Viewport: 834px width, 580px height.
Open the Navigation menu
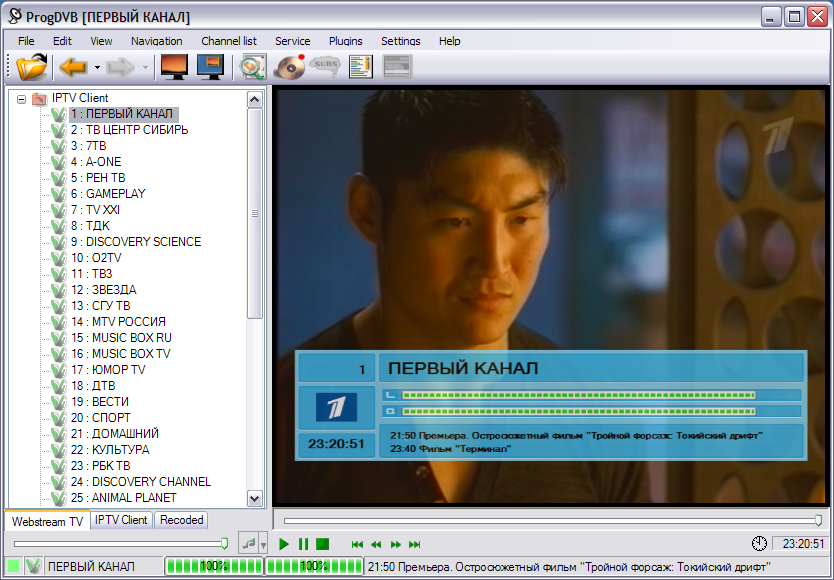pos(156,41)
